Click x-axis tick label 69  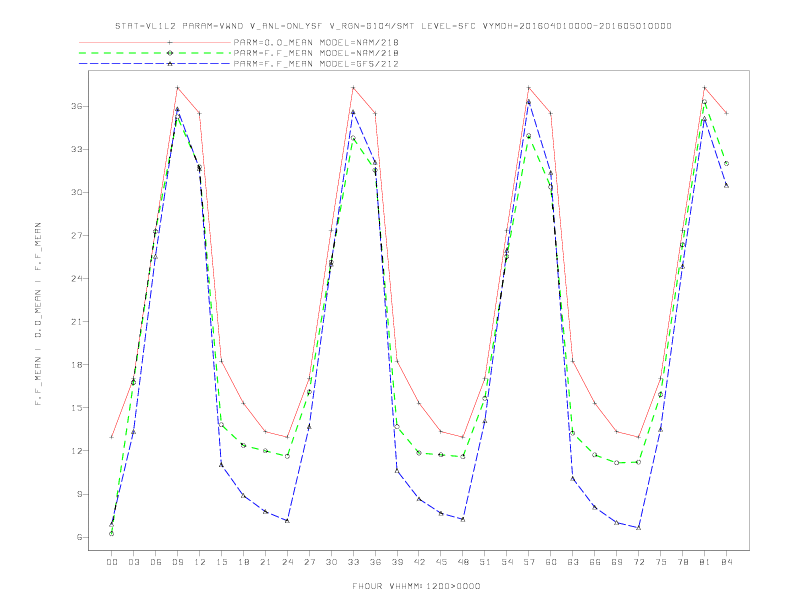click(x=617, y=562)
